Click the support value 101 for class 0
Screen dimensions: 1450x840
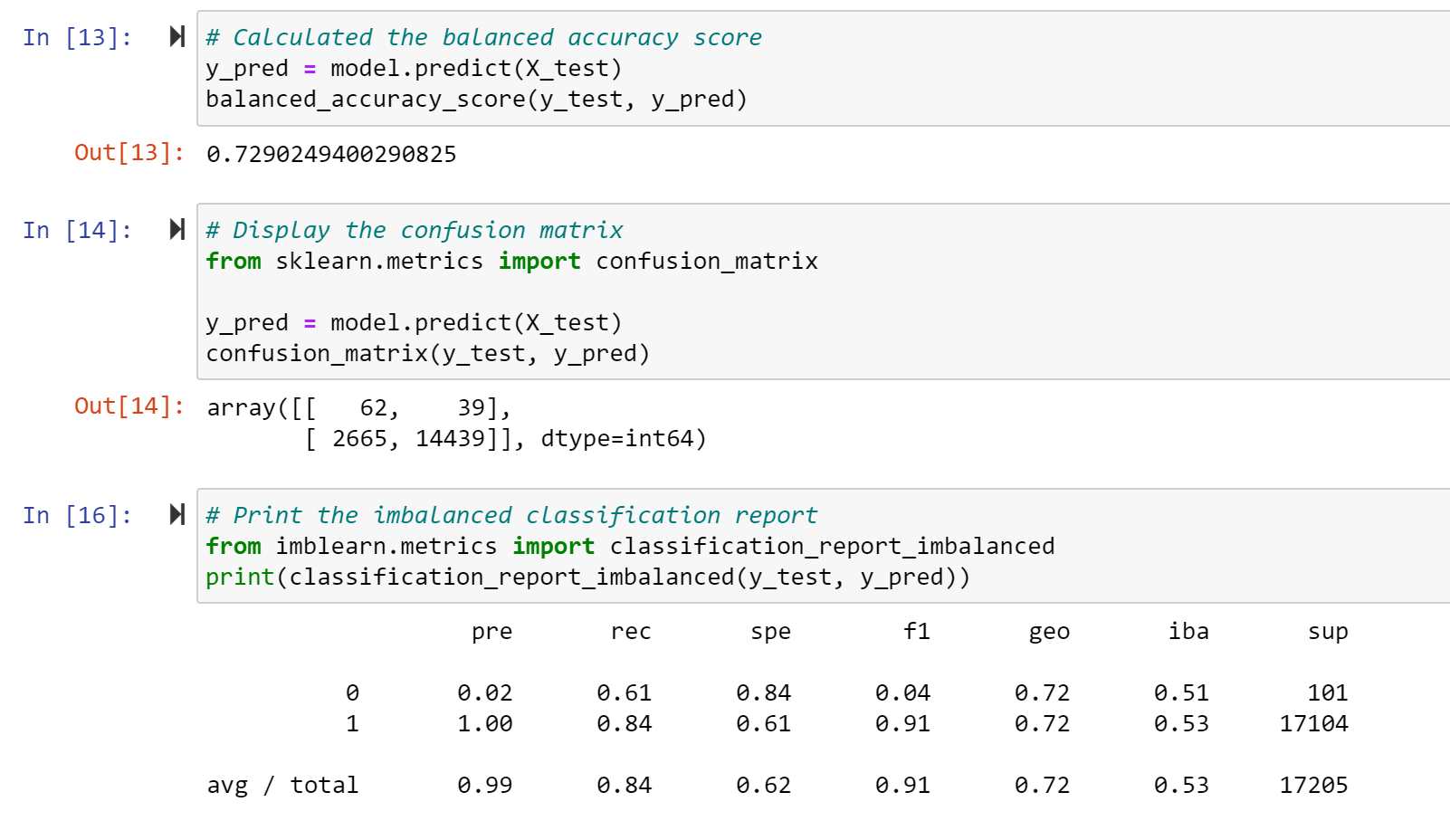[1328, 692]
